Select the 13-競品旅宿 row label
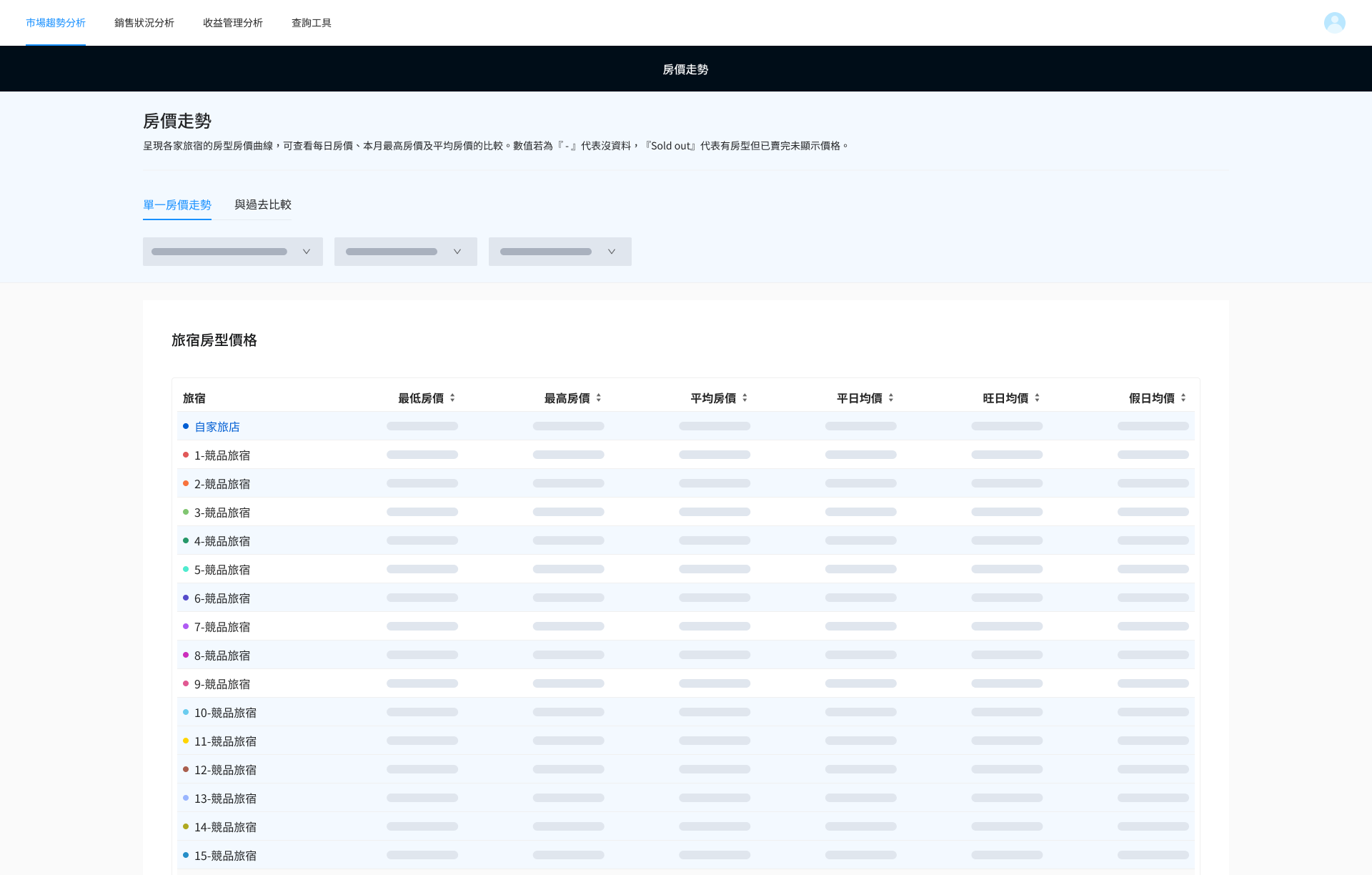 (x=225, y=799)
